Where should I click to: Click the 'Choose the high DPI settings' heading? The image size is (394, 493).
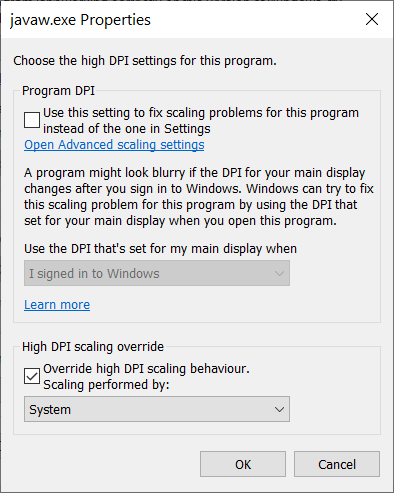[x=145, y=61]
